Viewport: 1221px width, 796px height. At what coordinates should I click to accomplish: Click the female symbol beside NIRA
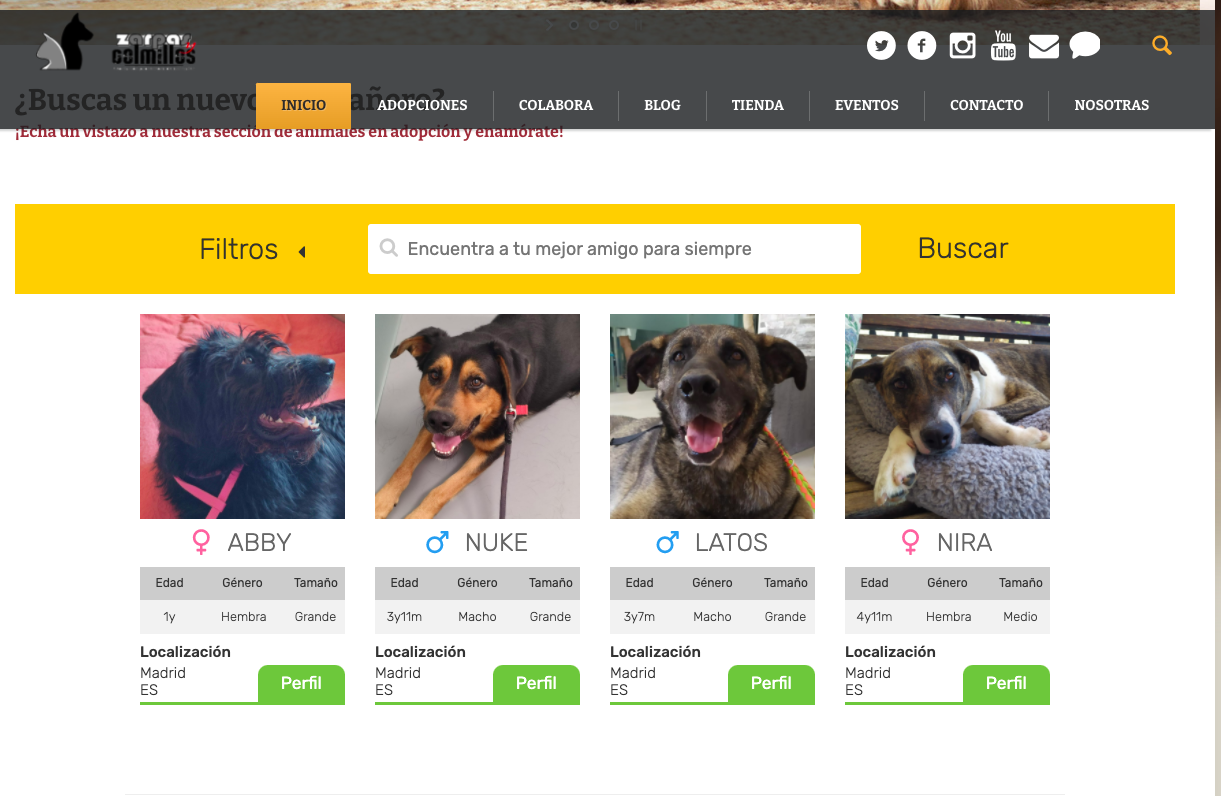910,542
